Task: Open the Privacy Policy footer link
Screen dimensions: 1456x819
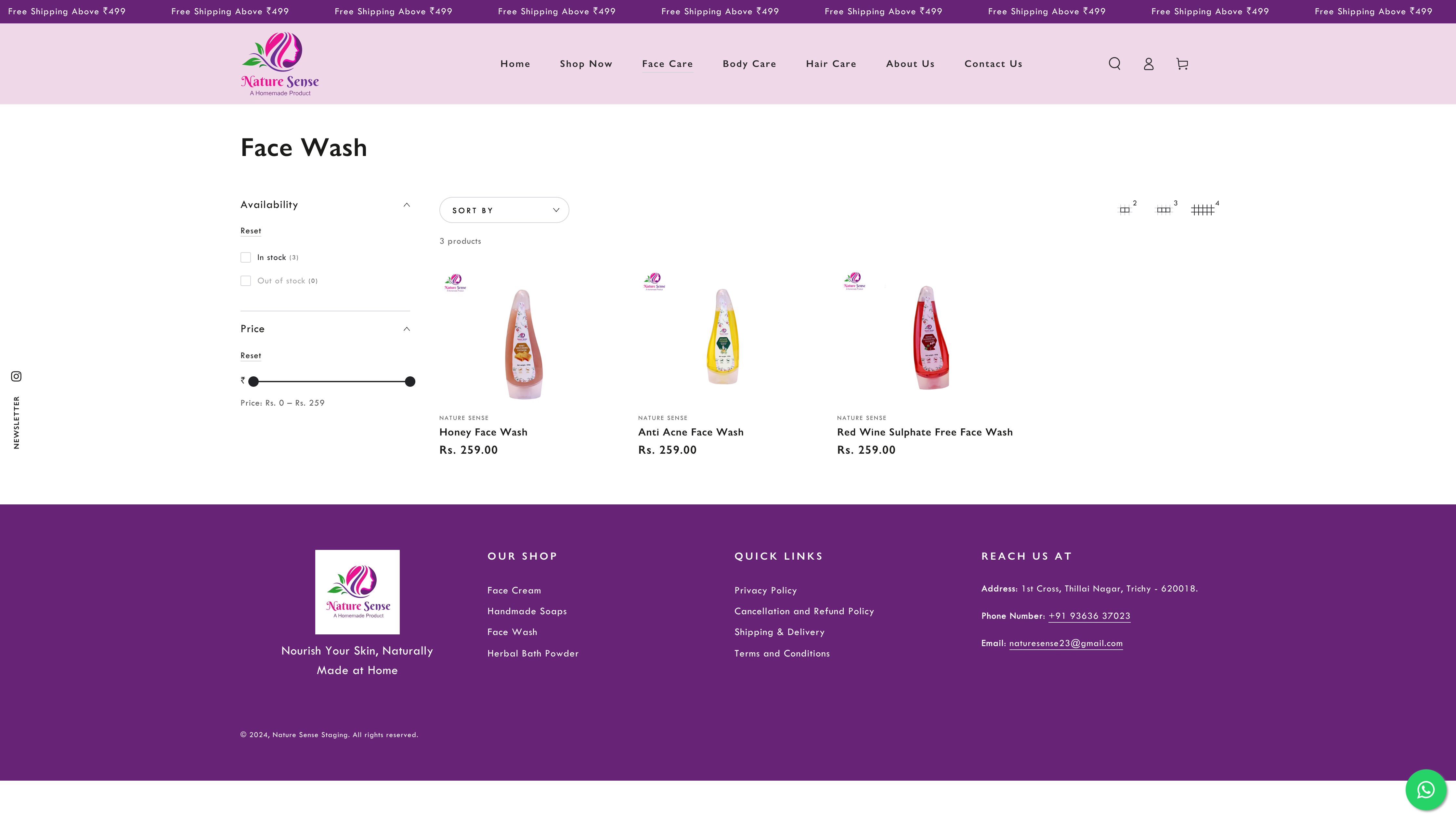Action: tap(765, 590)
